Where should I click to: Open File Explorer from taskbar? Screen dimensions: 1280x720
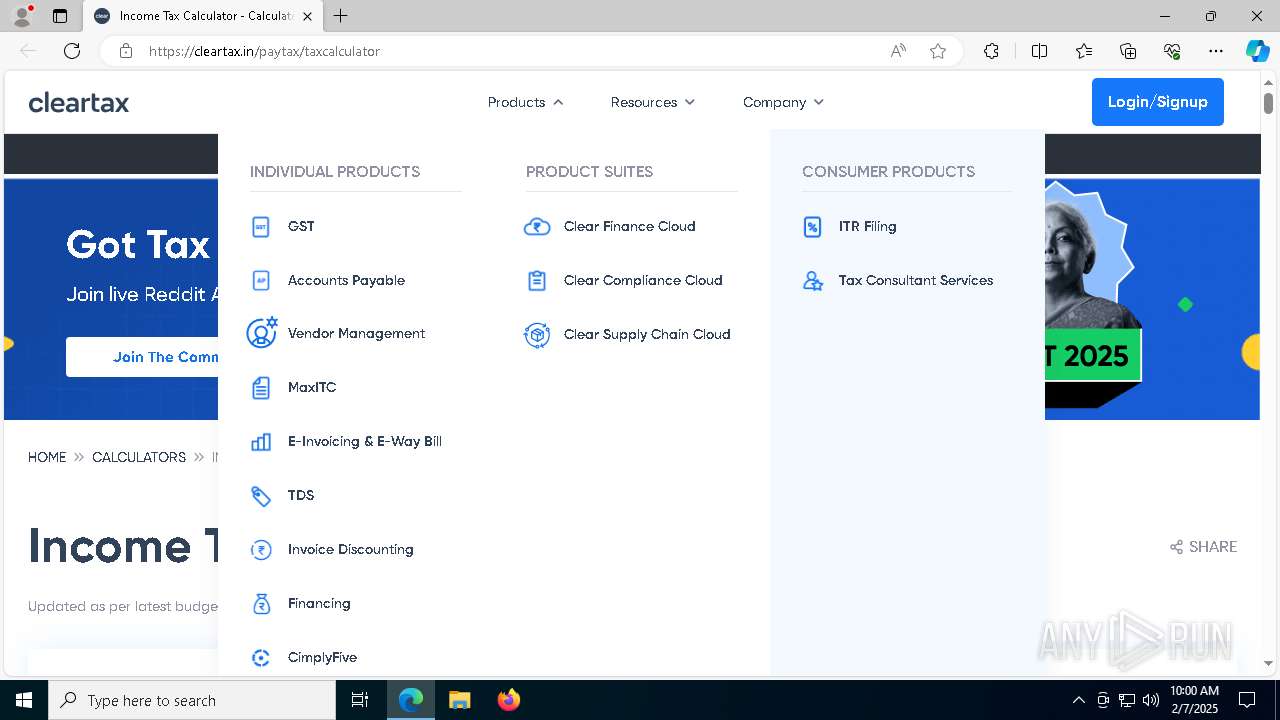pyautogui.click(x=459, y=700)
